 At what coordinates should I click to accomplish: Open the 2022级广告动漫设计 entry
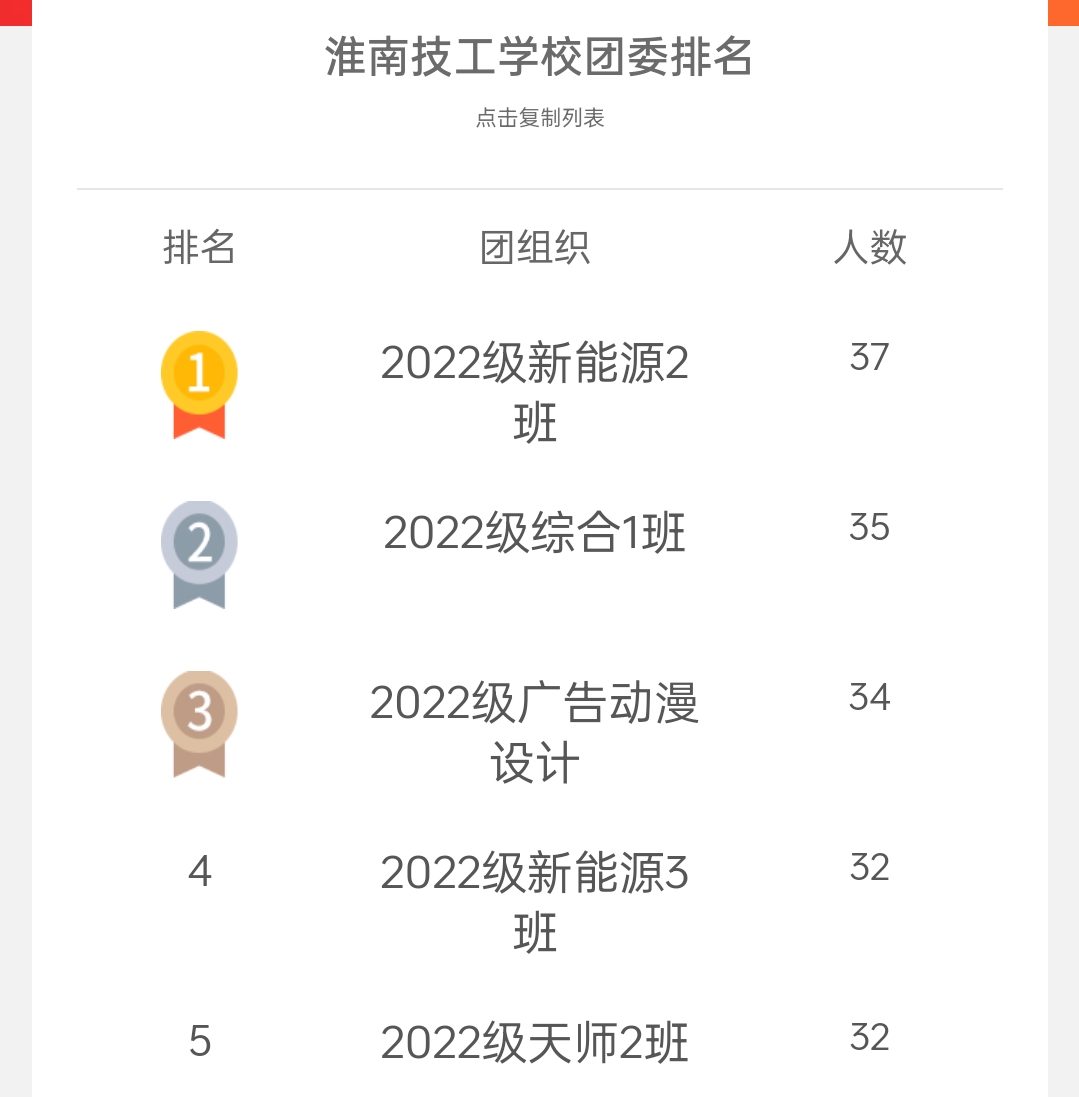(x=535, y=732)
